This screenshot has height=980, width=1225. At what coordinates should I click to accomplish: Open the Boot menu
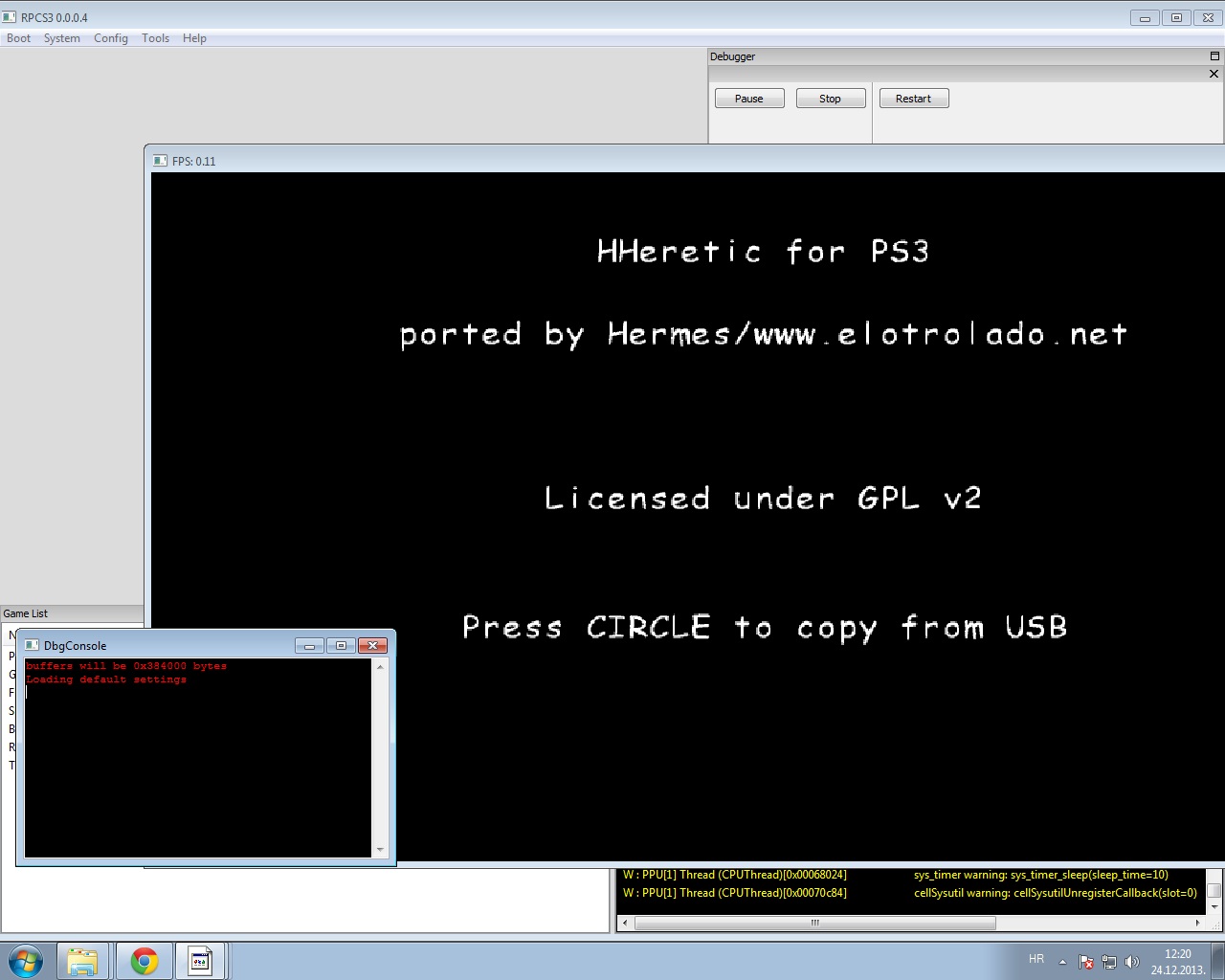pyautogui.click(x=18, y=38)
